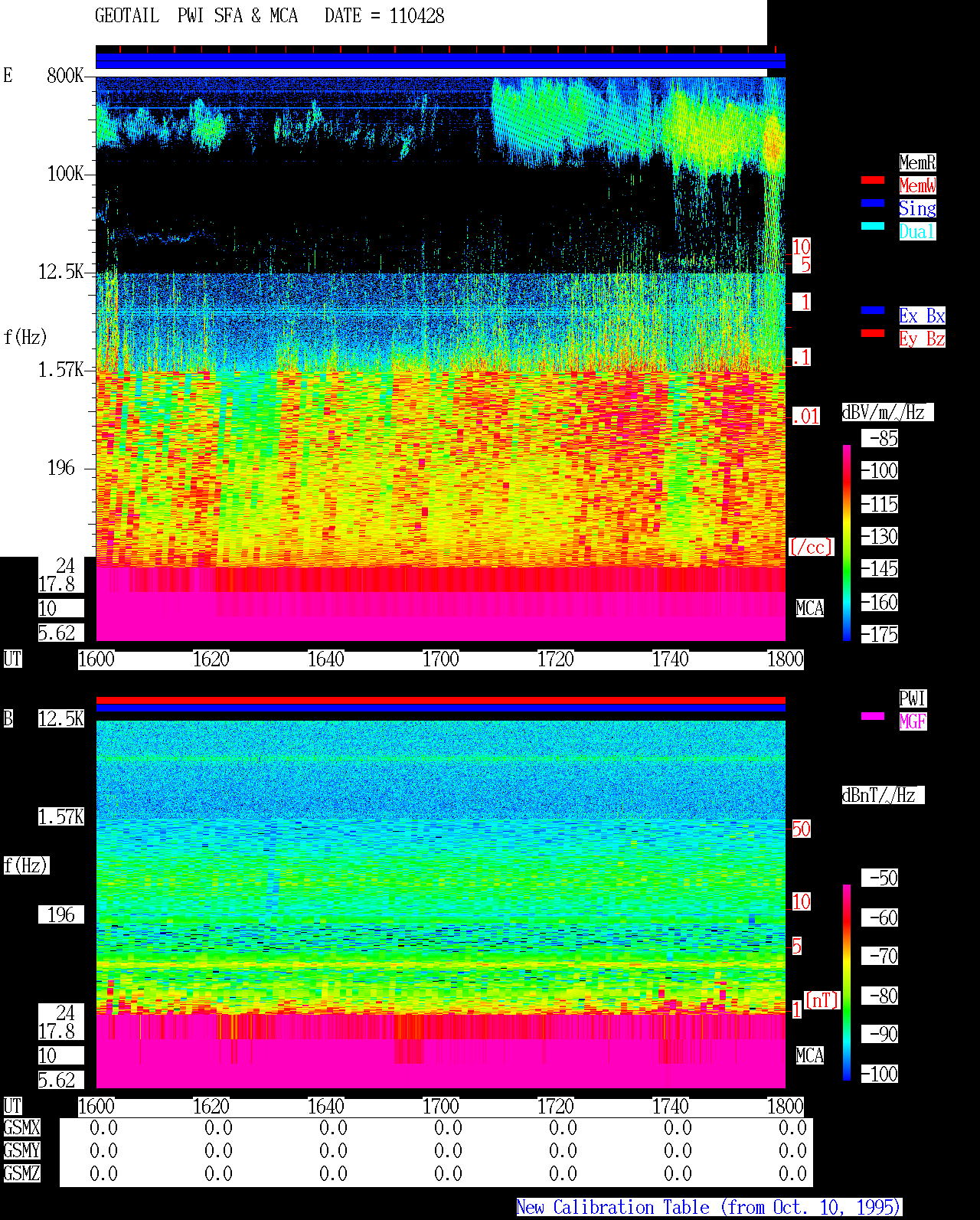
Task: Click the -90 magnetic colorbar value
Action: [880, 1034]
